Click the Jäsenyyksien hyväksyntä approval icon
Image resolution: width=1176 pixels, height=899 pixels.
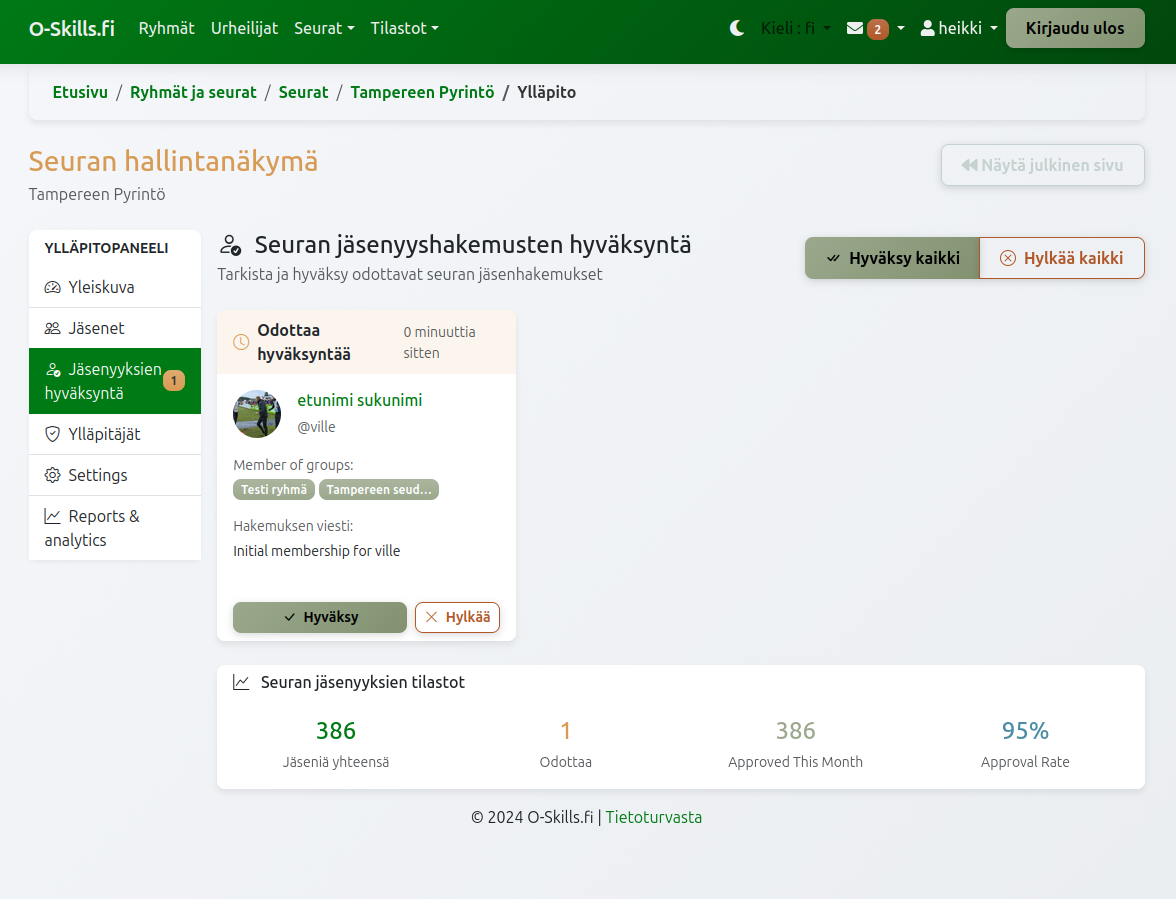[x=52, y=369]
